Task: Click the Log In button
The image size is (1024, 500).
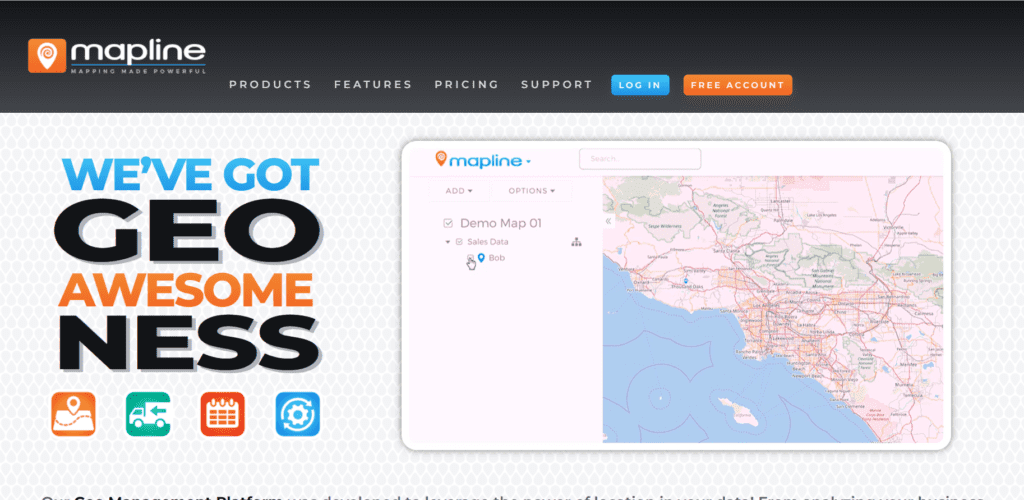Action: click(x=640, y=85)
